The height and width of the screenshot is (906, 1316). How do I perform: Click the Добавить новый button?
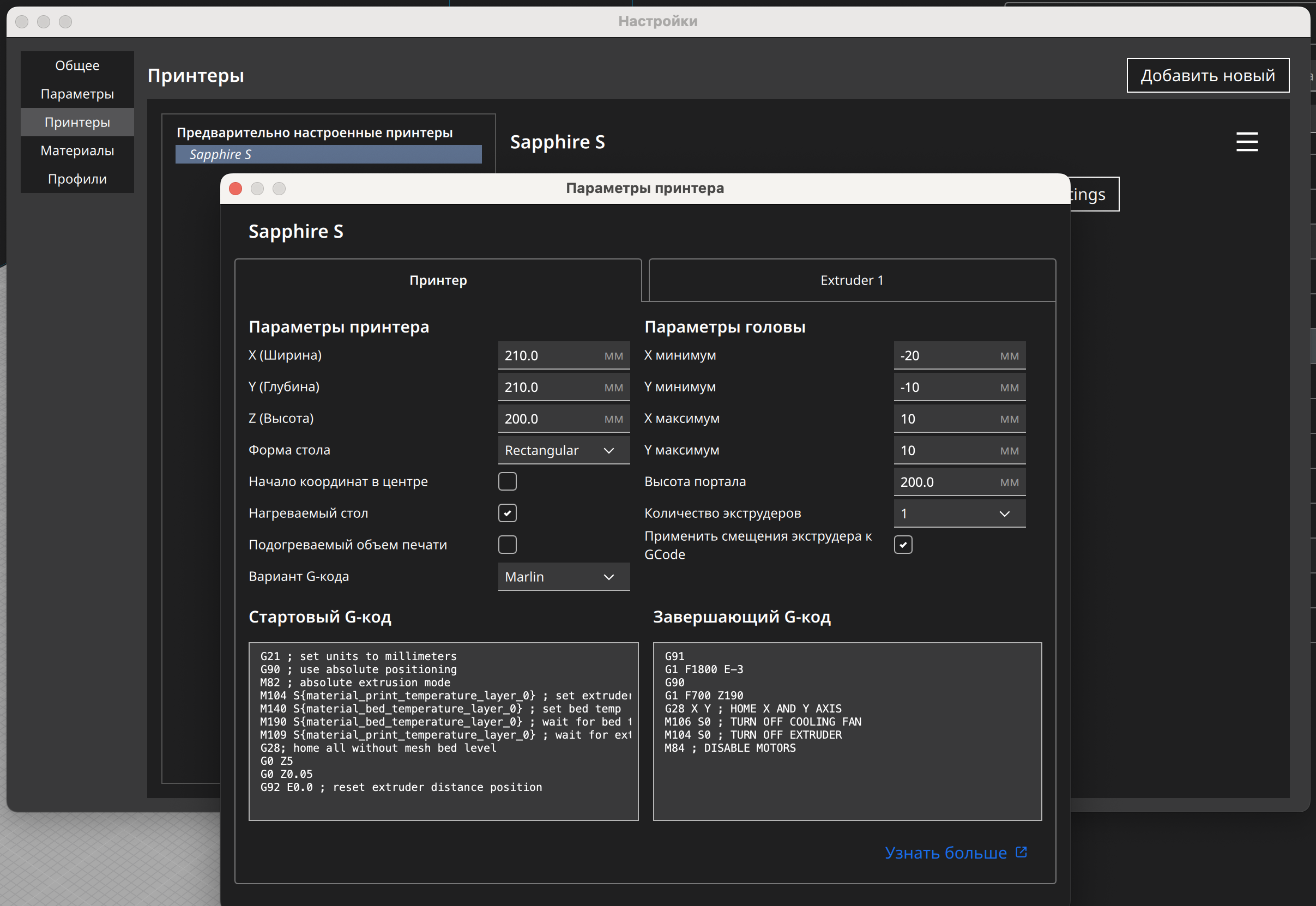[x=1208, y=75]
